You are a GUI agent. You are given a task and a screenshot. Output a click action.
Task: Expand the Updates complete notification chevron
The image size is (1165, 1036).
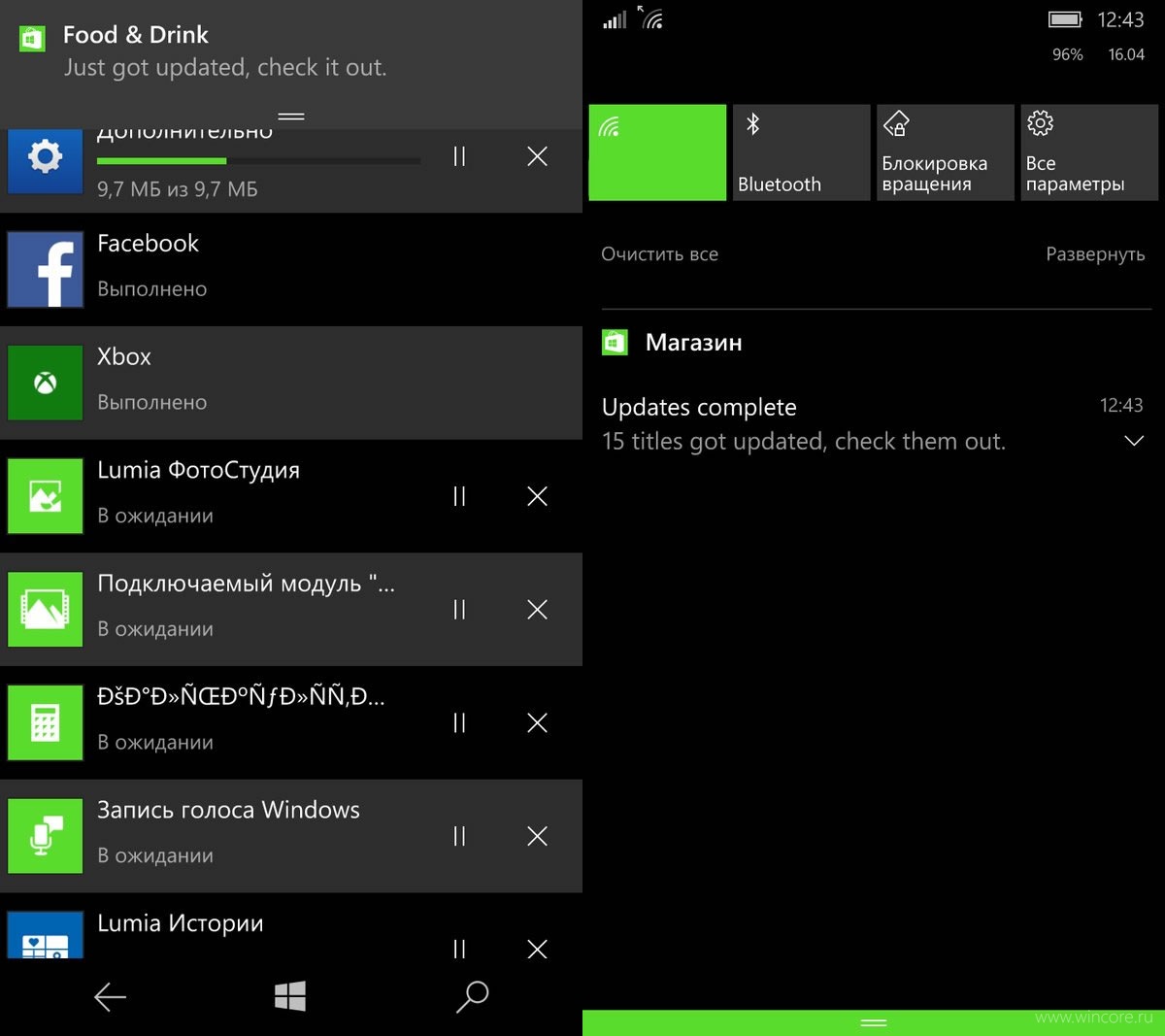click(x=1133, y=441)
